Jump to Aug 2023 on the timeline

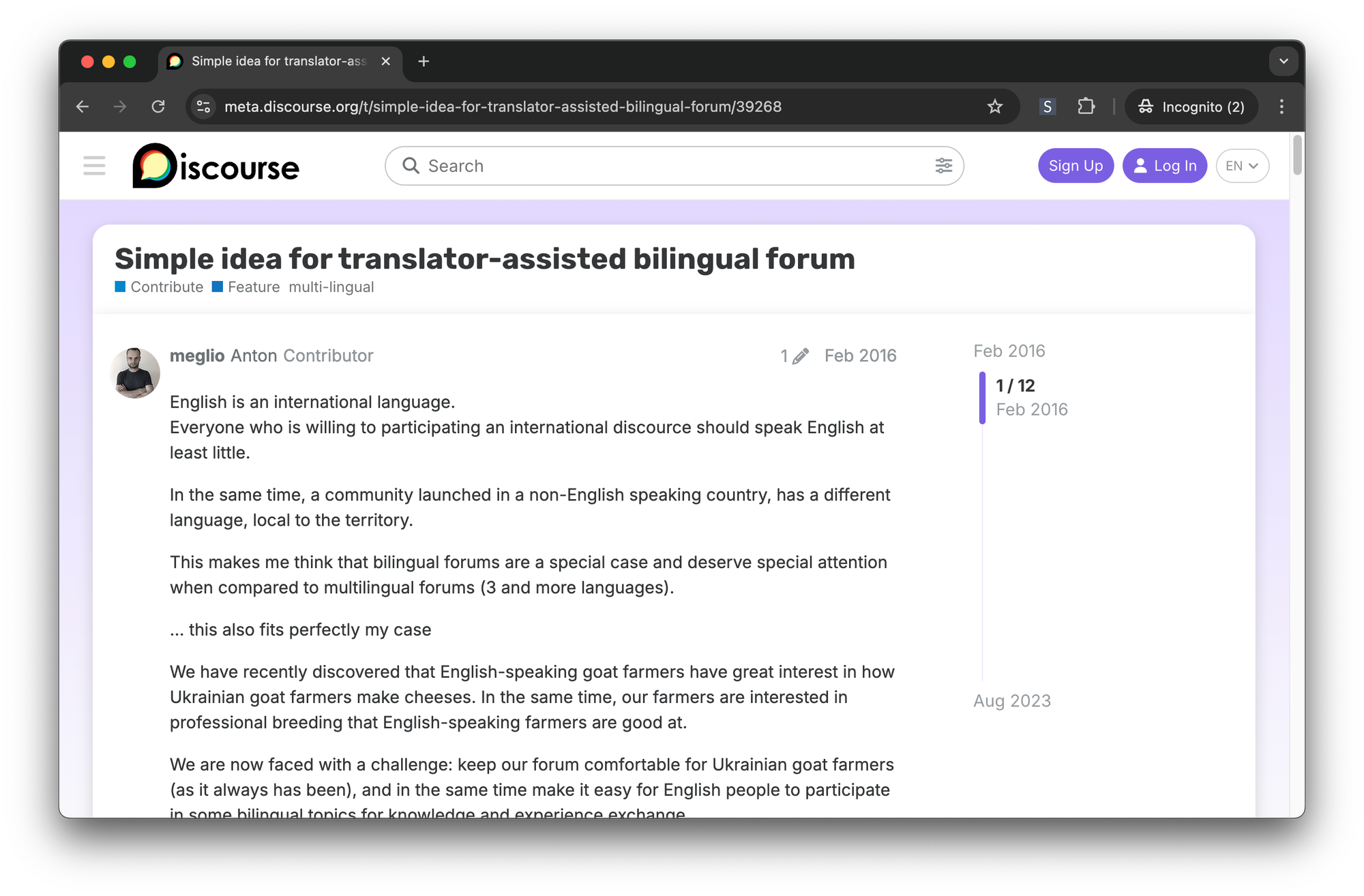[x=1012, y=700]
